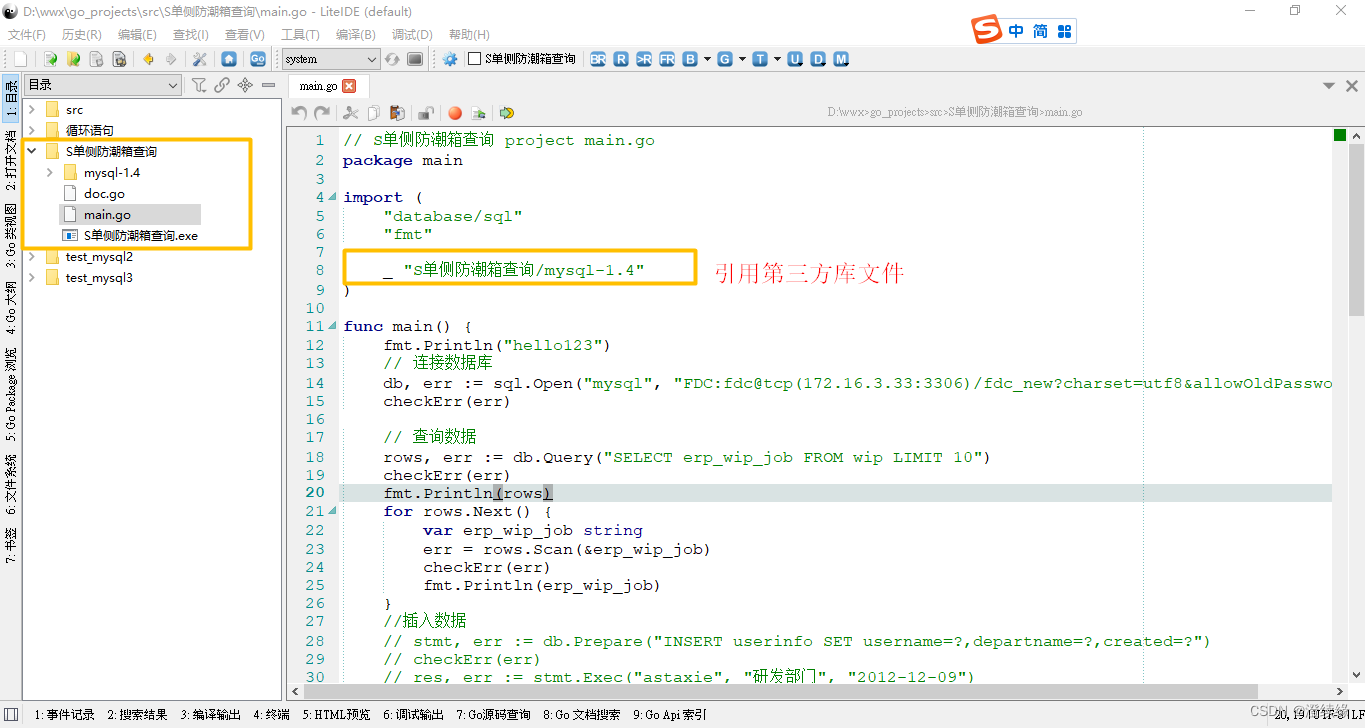Click the filter icon in folder panel
1365x728 pixels.
199,85
